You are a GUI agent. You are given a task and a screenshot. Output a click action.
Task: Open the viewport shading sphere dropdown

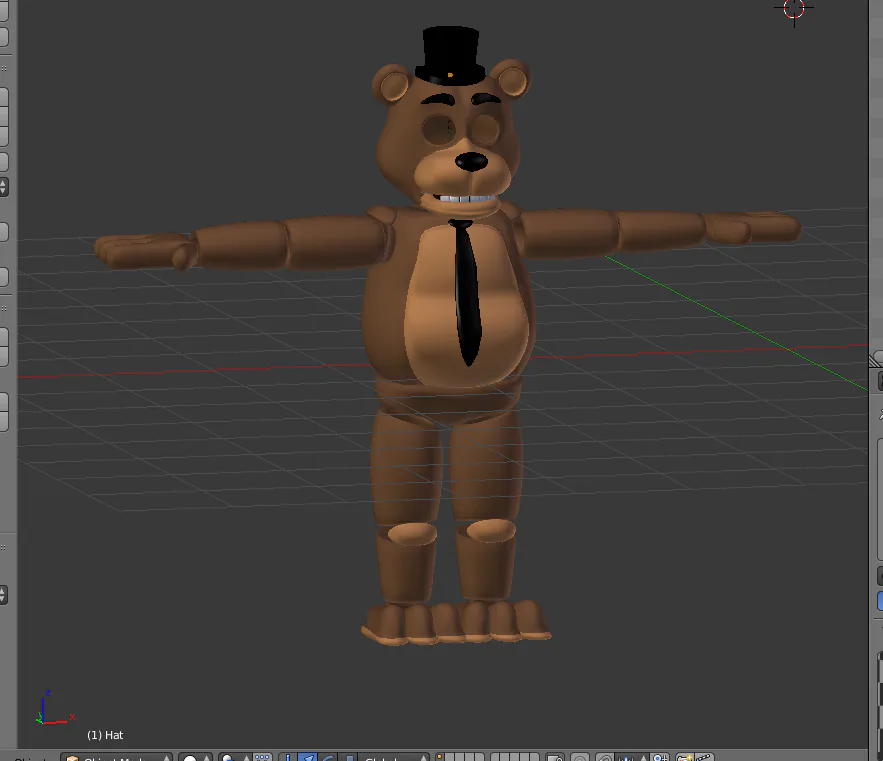(x=196, y=758)
